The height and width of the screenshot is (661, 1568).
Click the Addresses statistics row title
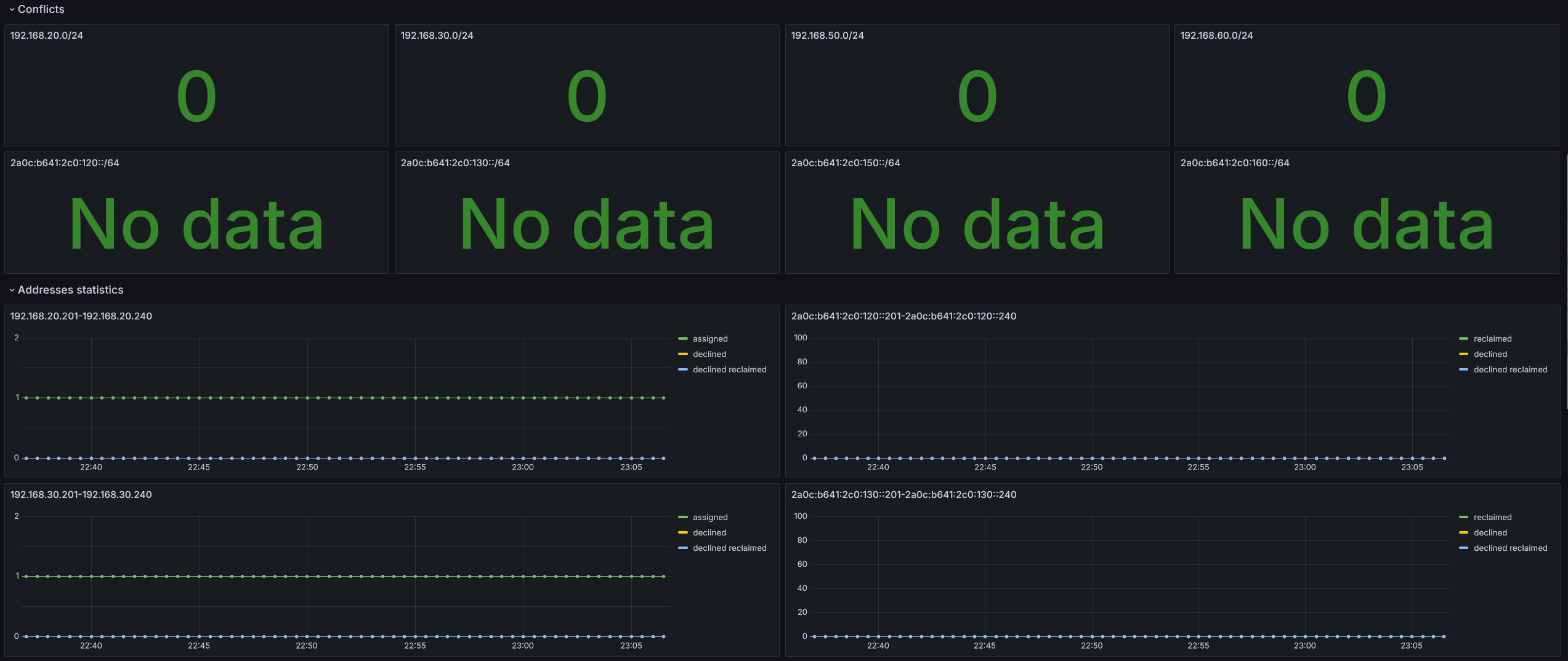coord(71,290)
